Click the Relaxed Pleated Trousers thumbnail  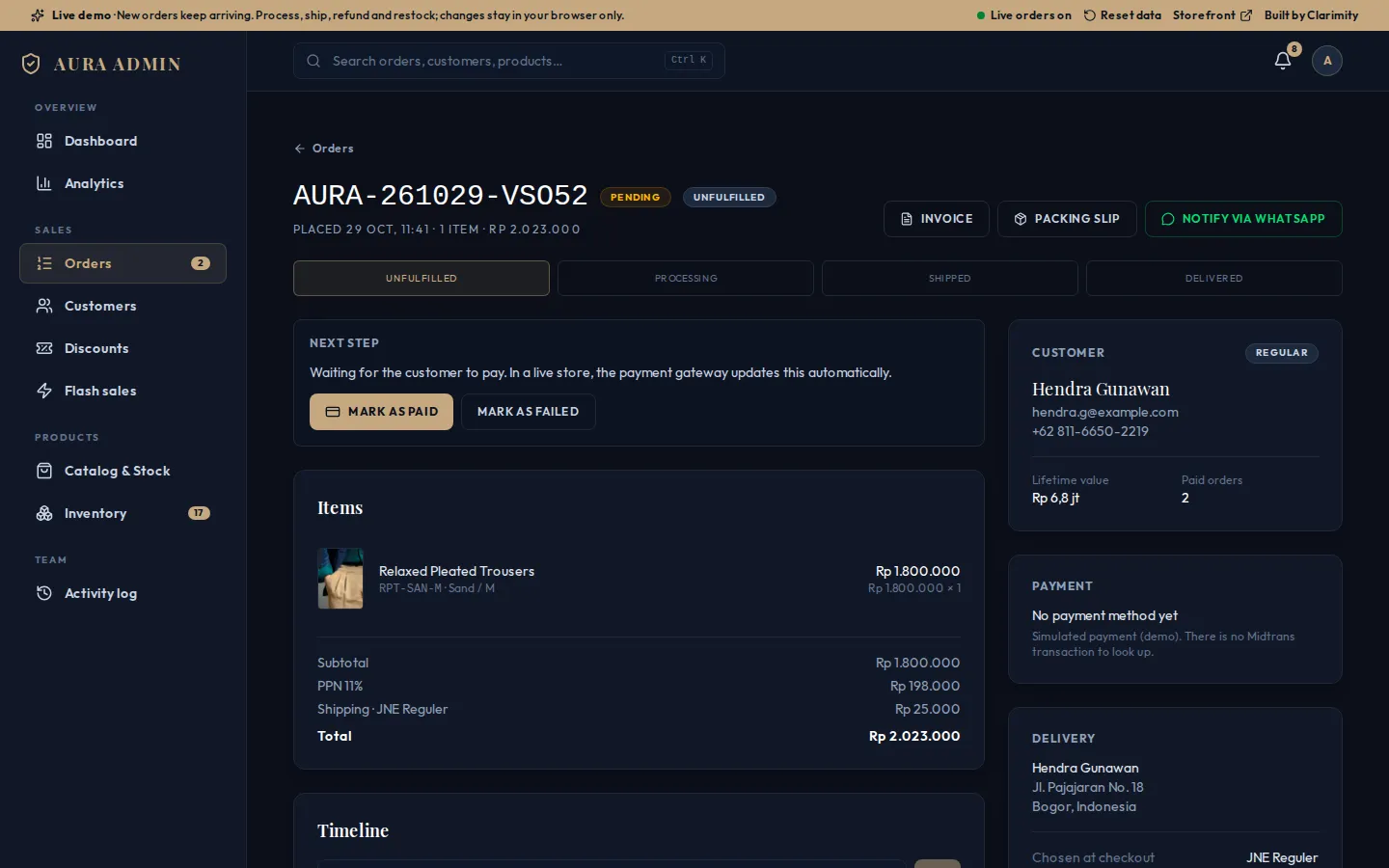click(340, 579)
